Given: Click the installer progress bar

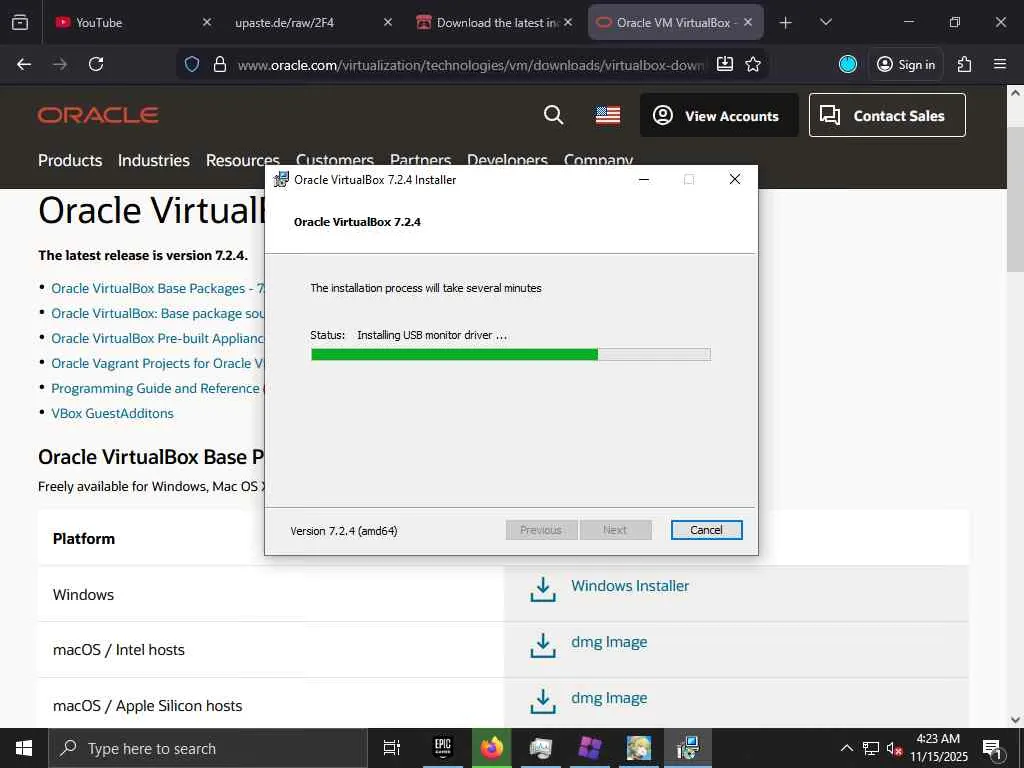Looking at the screenshot, I should click(x=511, y=355).
